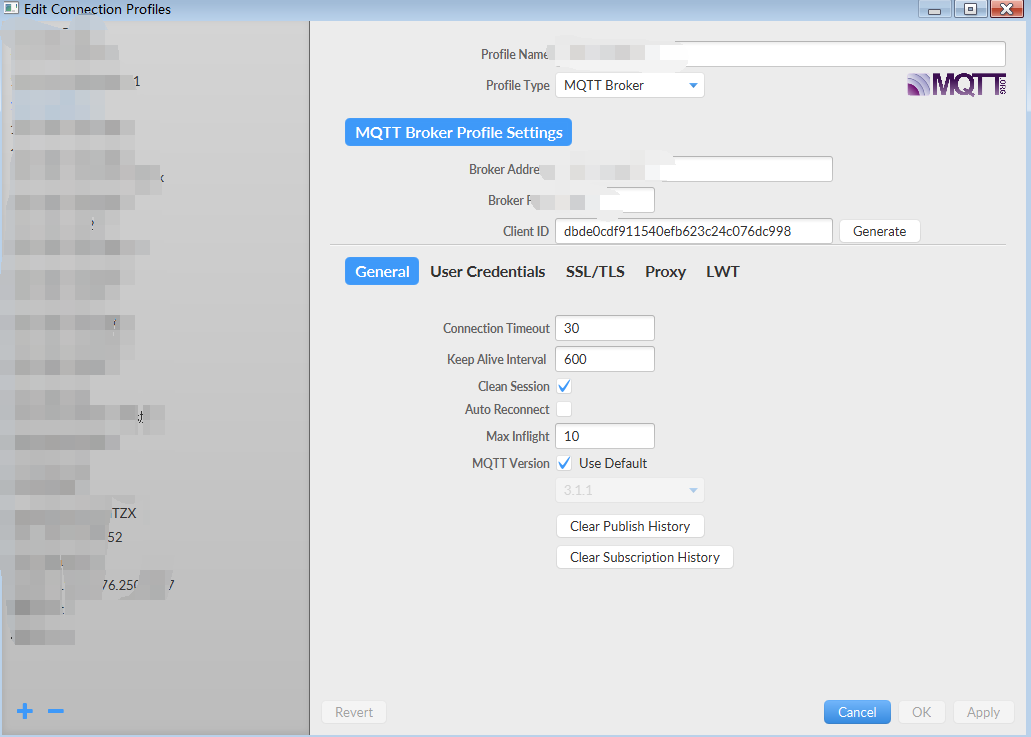Image resolution: width=1031 pixels, height=737 pixels.
Task: Remove selected profile using the minus icon
Action: tap(55, 711)
